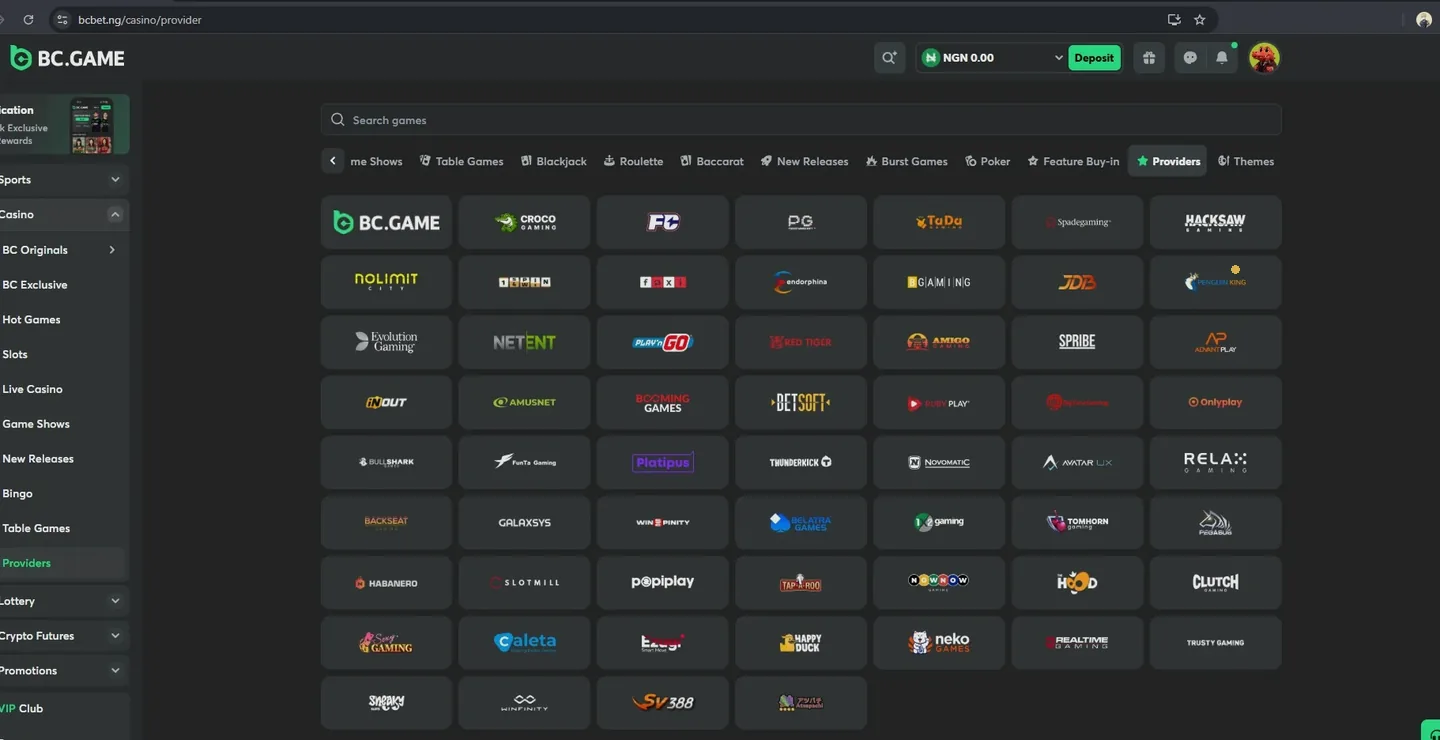Viewport: 1440px width, 740px height.
Task: Bookmark this page with star icon
Action: 1200,20
